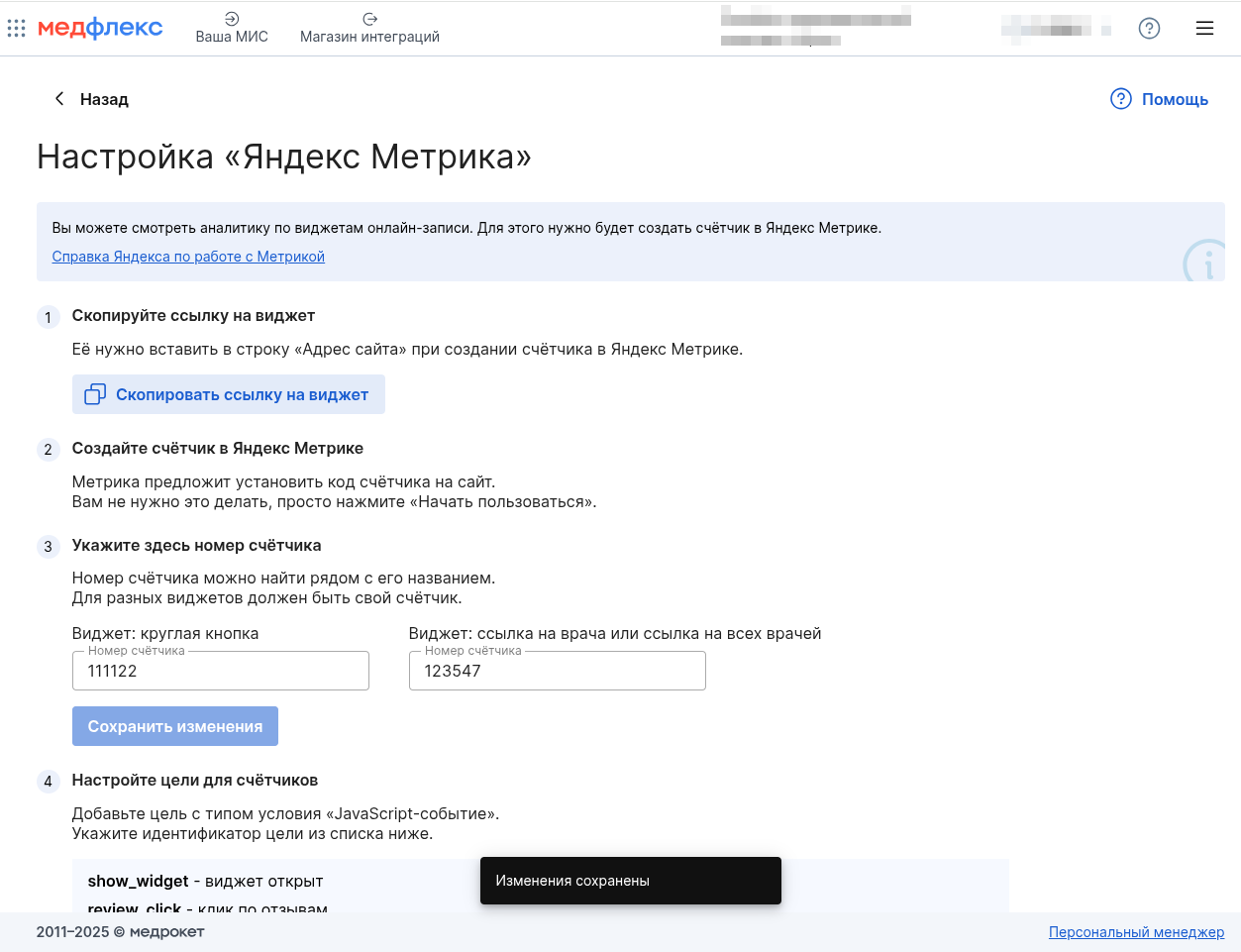1241x952 pixels.
Task: Open «Персональный менеджер» link in footer
Action: click(1136, 932)
